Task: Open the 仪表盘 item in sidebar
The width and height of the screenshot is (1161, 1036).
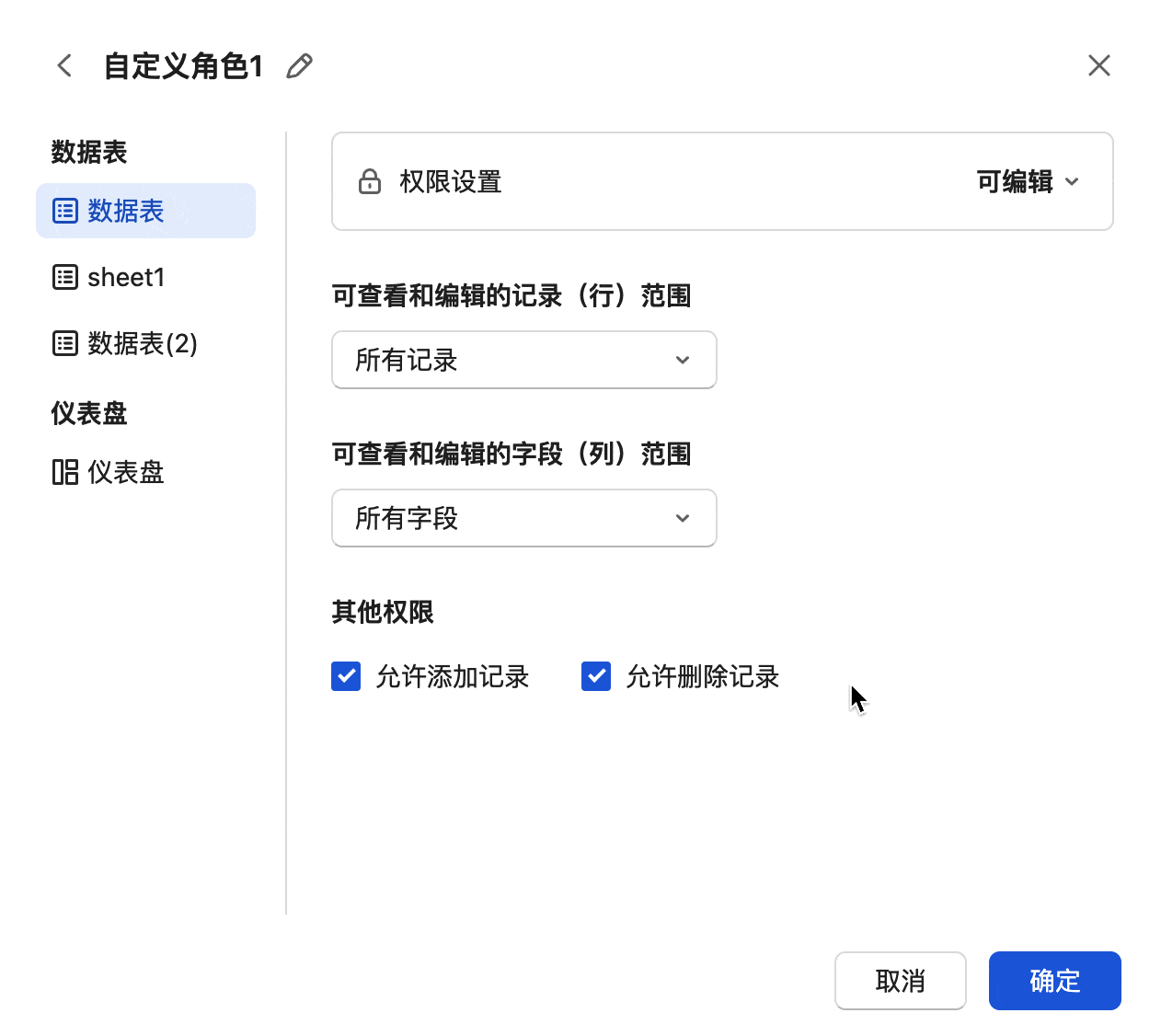Action: click(x=126, y=472)
